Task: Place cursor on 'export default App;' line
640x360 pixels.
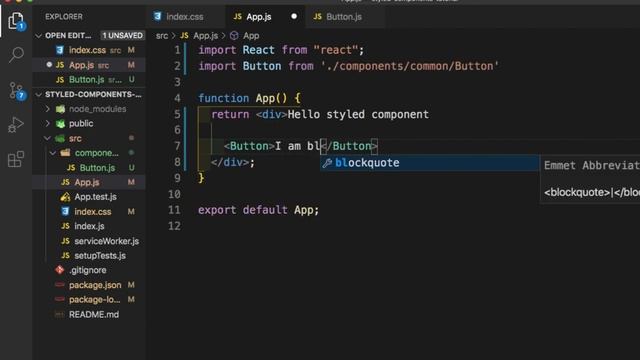Action: 258,210
